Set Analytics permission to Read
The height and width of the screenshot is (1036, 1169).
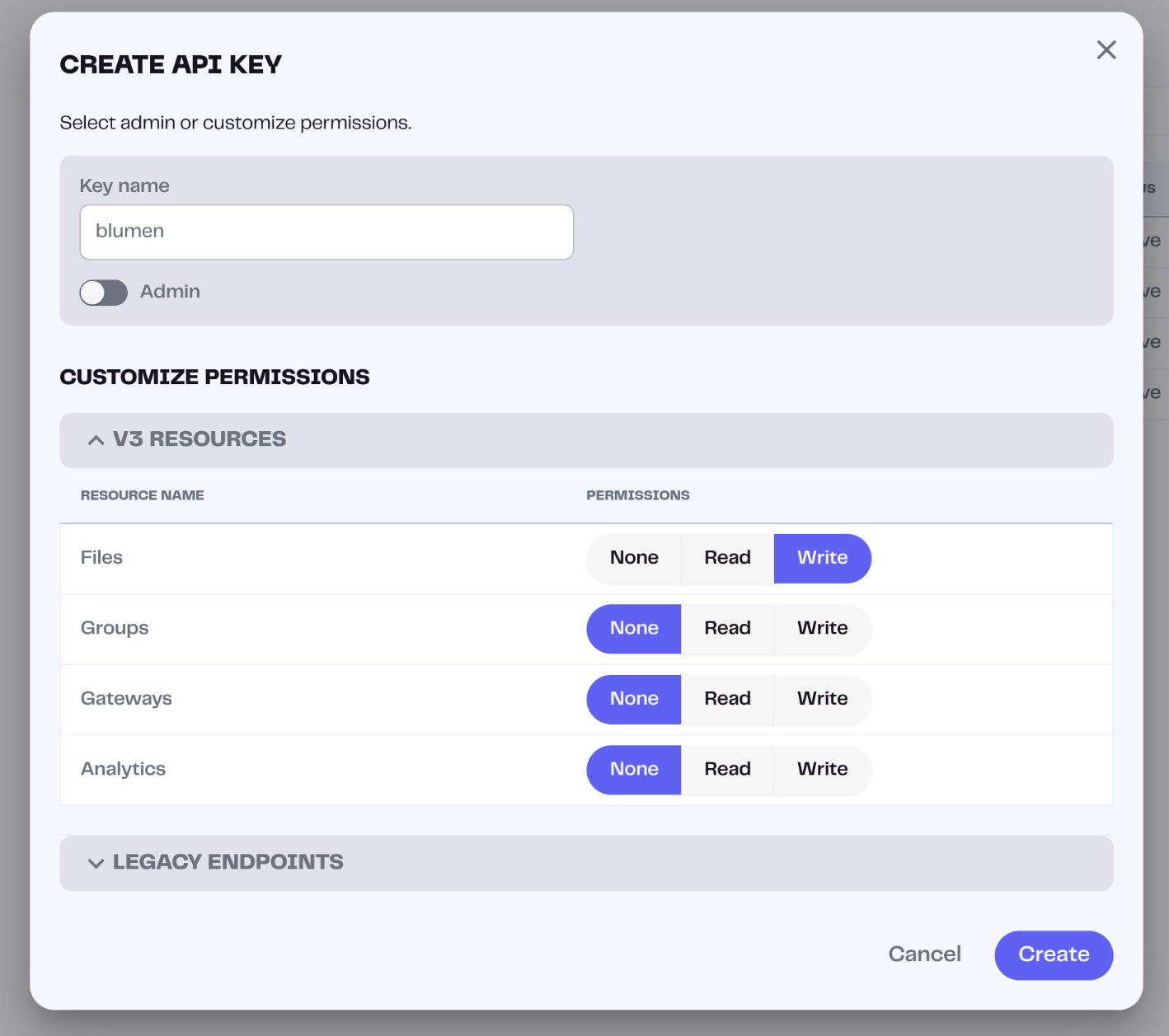(727, 770)
